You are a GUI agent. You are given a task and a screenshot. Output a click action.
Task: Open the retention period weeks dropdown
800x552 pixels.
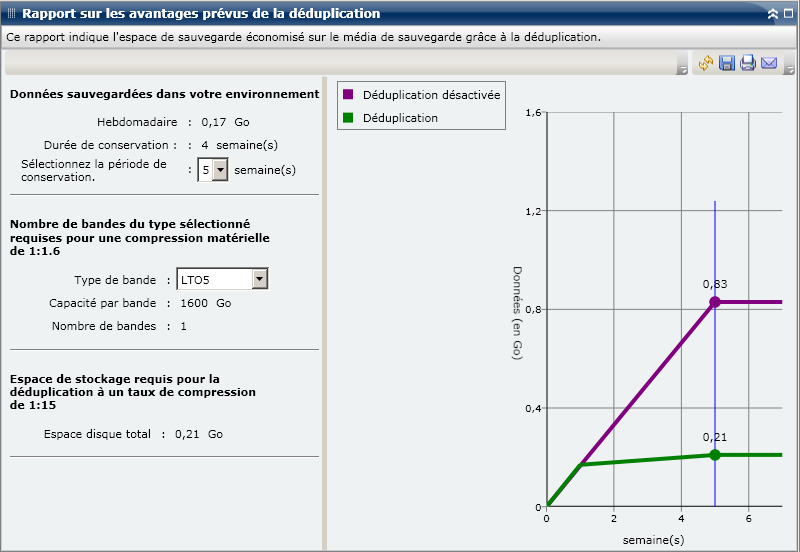click(x=221, y=170)
